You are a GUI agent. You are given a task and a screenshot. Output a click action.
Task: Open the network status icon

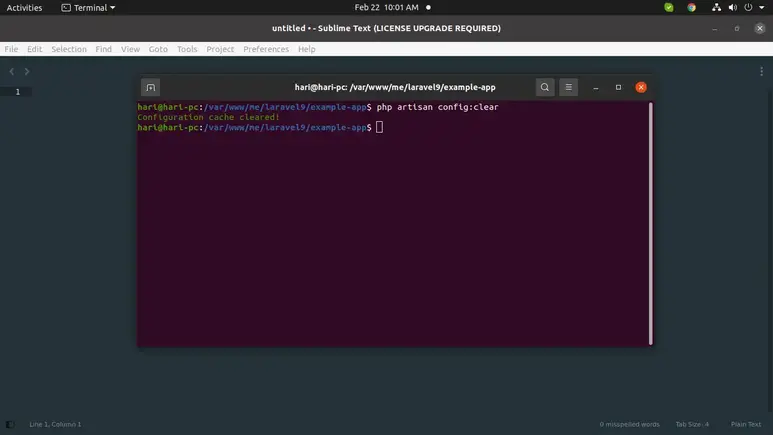(x=716, y=7)
